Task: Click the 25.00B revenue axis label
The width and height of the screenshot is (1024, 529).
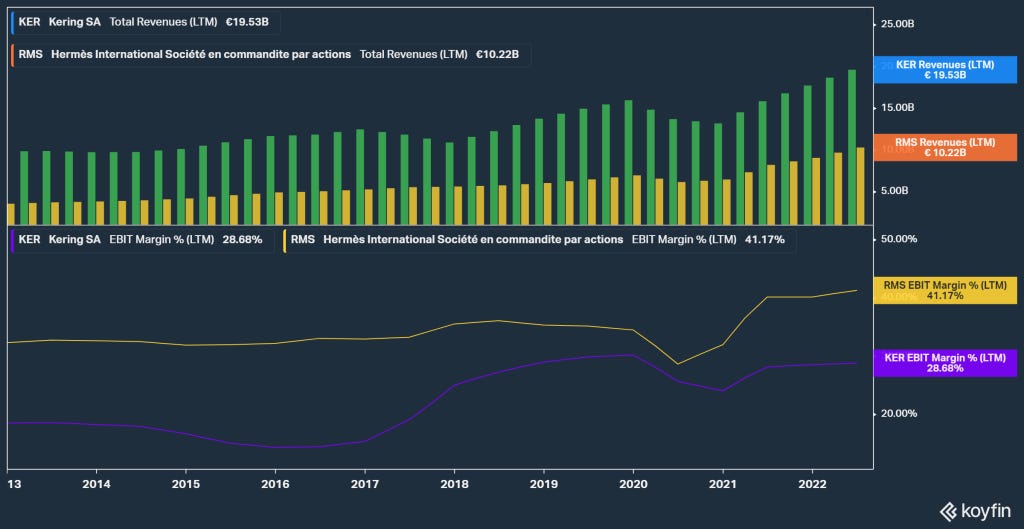Action: coord(897,24)
